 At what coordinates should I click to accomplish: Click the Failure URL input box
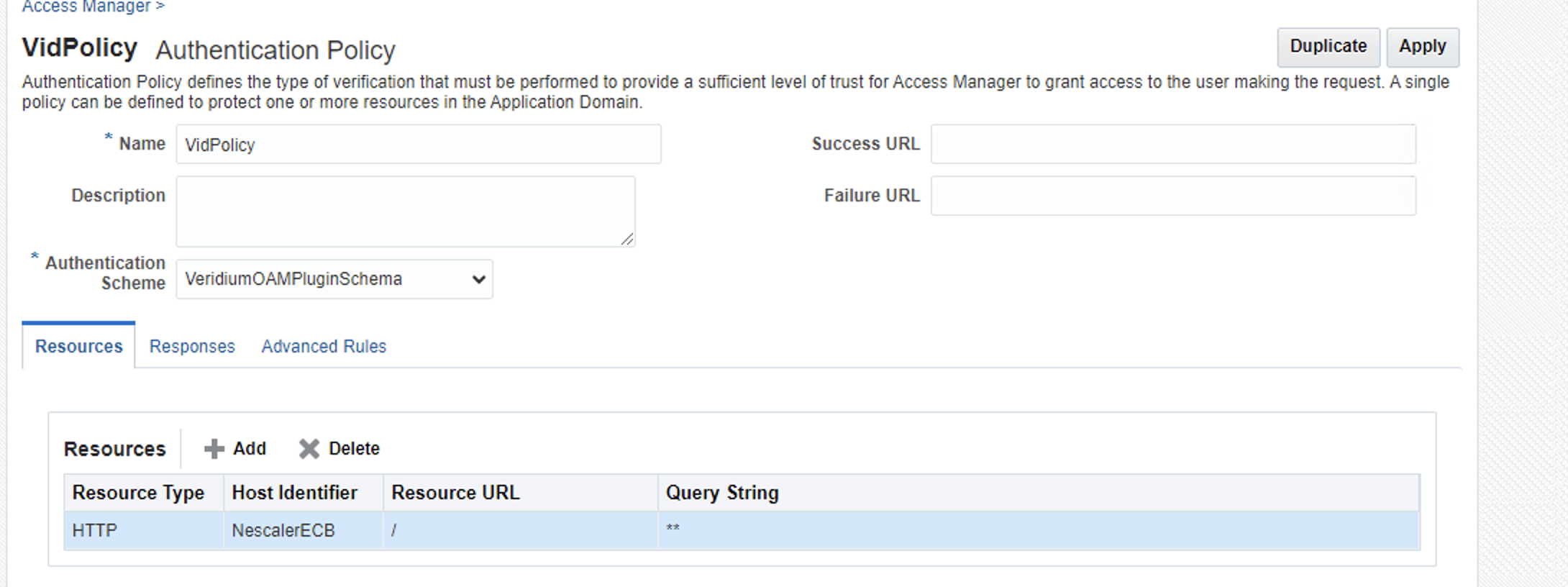1173,196
